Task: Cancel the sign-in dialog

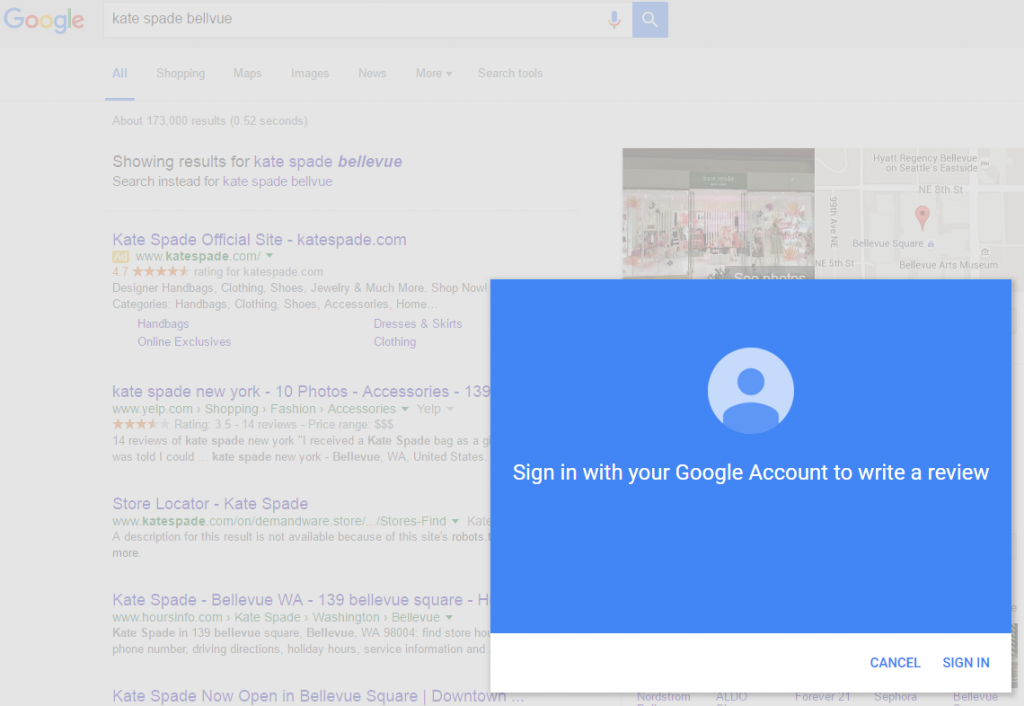Action: pyautogui.click(x=894, y=662)
